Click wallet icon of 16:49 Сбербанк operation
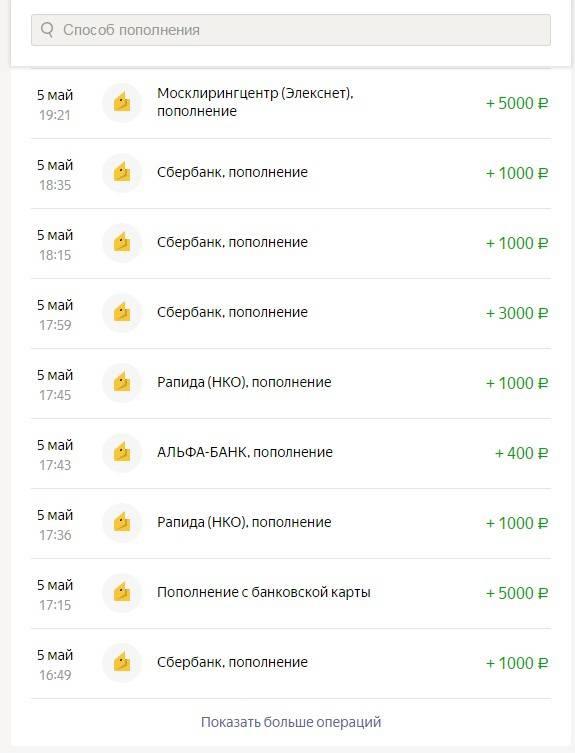Screen dimensions: 575x753 [122, 663]
